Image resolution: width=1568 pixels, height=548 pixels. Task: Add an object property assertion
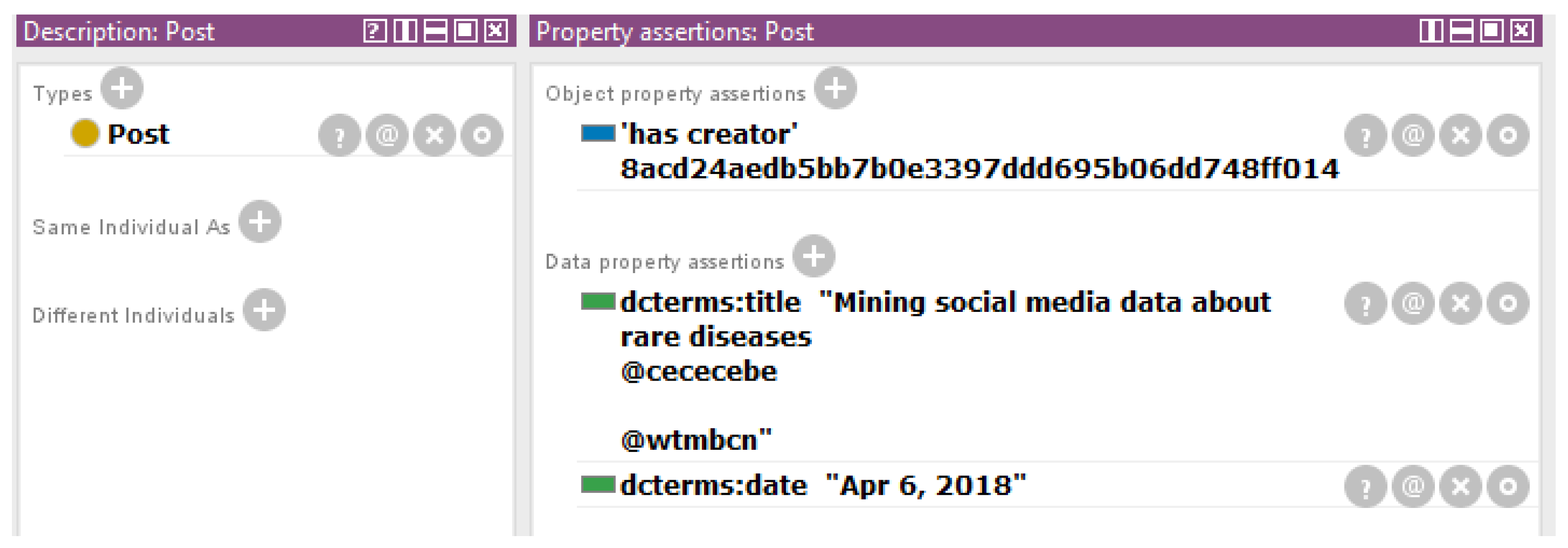(835, 88)
